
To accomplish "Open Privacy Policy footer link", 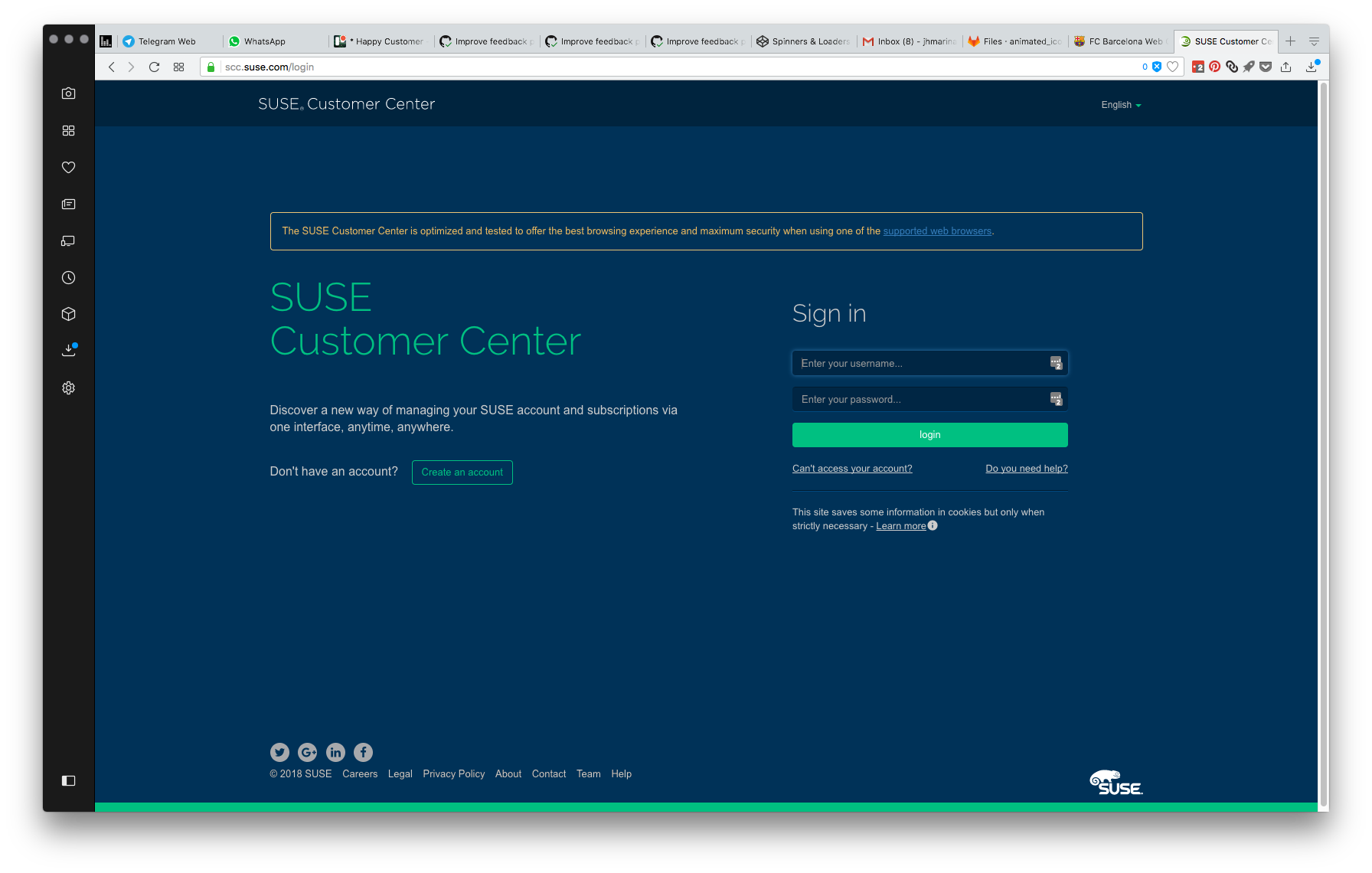I will [x=454, y=774].
